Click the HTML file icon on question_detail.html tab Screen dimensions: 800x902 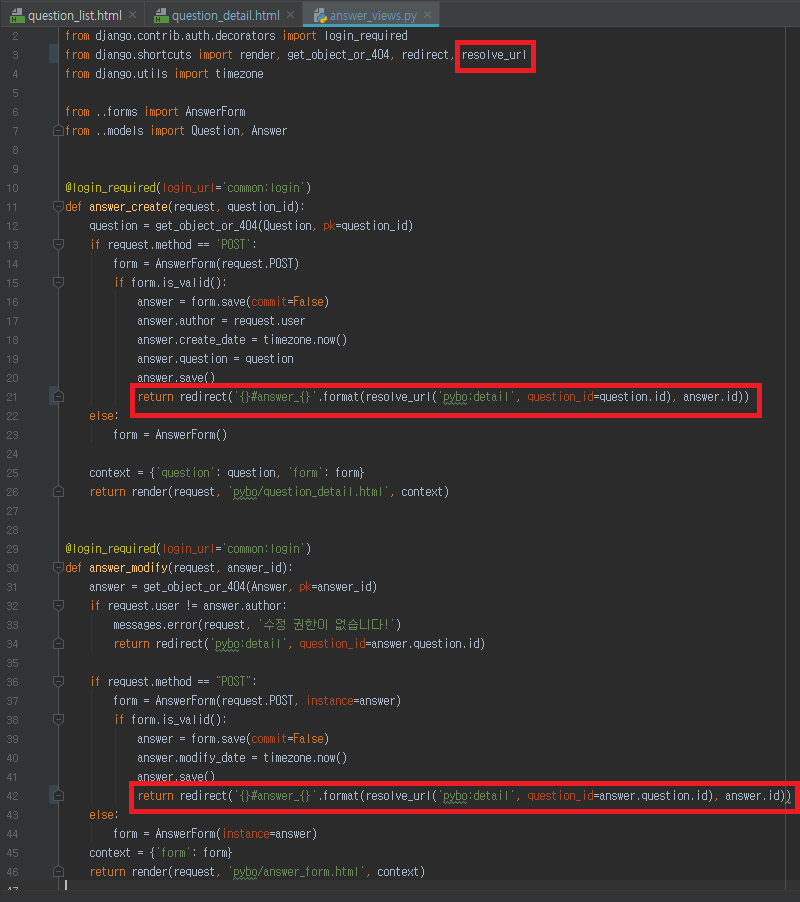[162, 16]
